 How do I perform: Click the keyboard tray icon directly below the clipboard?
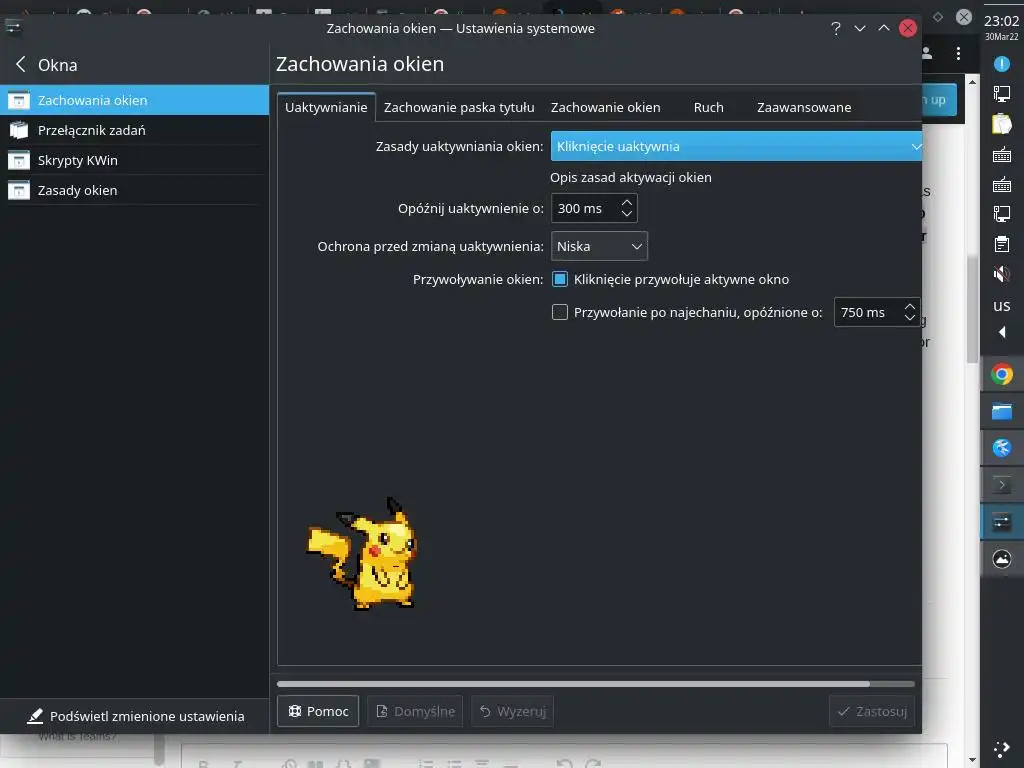pyautogui.click(x=1001, y=155)
